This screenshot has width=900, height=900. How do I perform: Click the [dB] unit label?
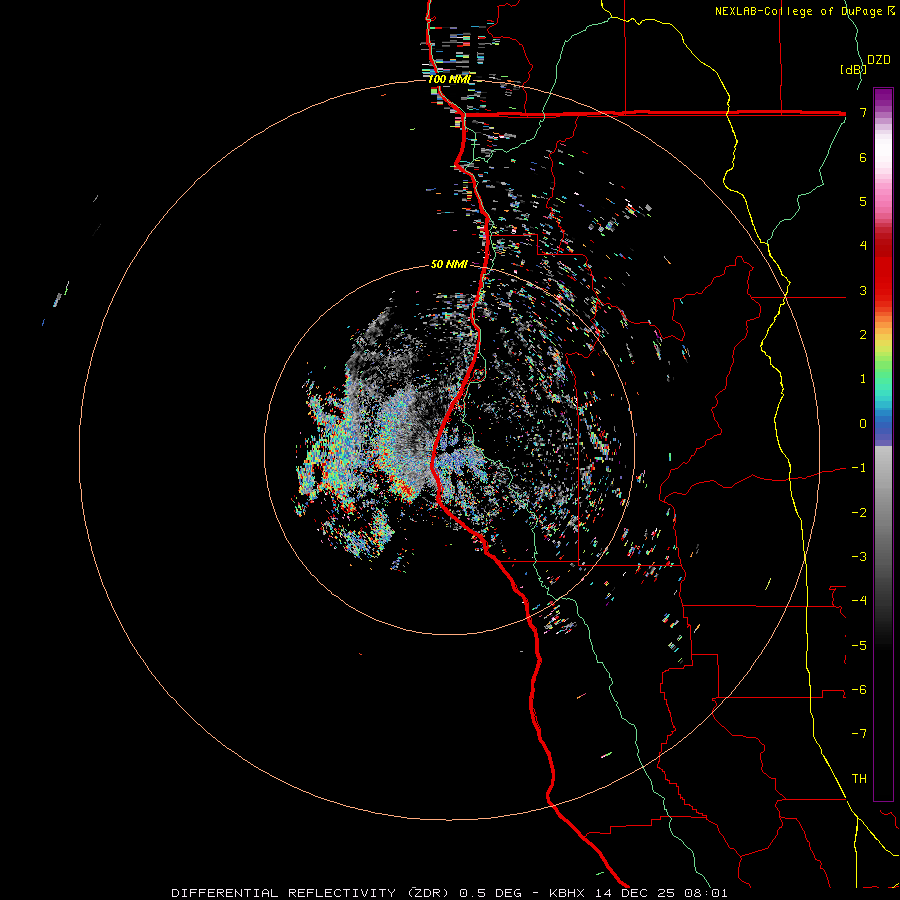tap(852, 69)
